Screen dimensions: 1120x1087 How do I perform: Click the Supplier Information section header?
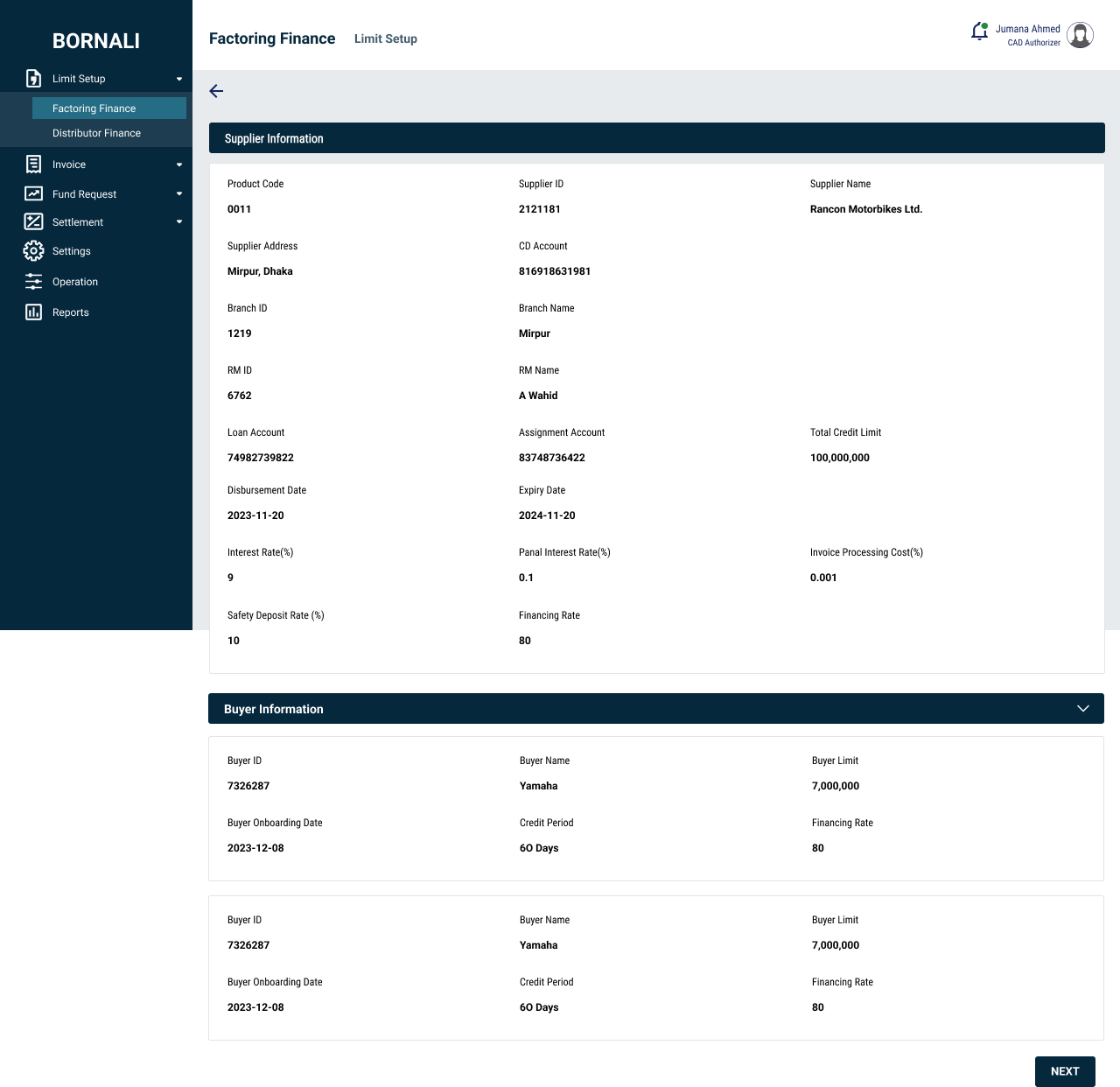(x=657, y=138)
